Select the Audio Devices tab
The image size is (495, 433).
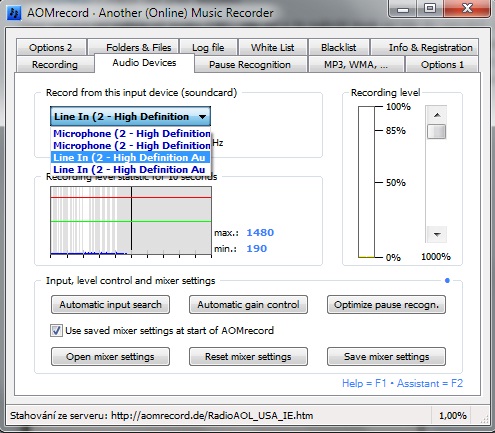click(x=144, y=63)
